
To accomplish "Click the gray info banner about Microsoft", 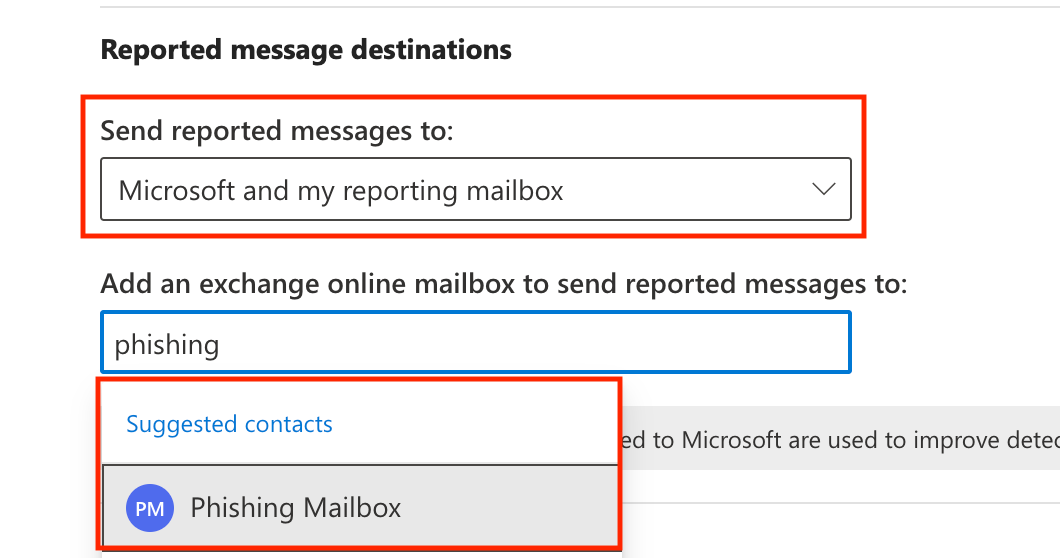I will tap(840, 439).
